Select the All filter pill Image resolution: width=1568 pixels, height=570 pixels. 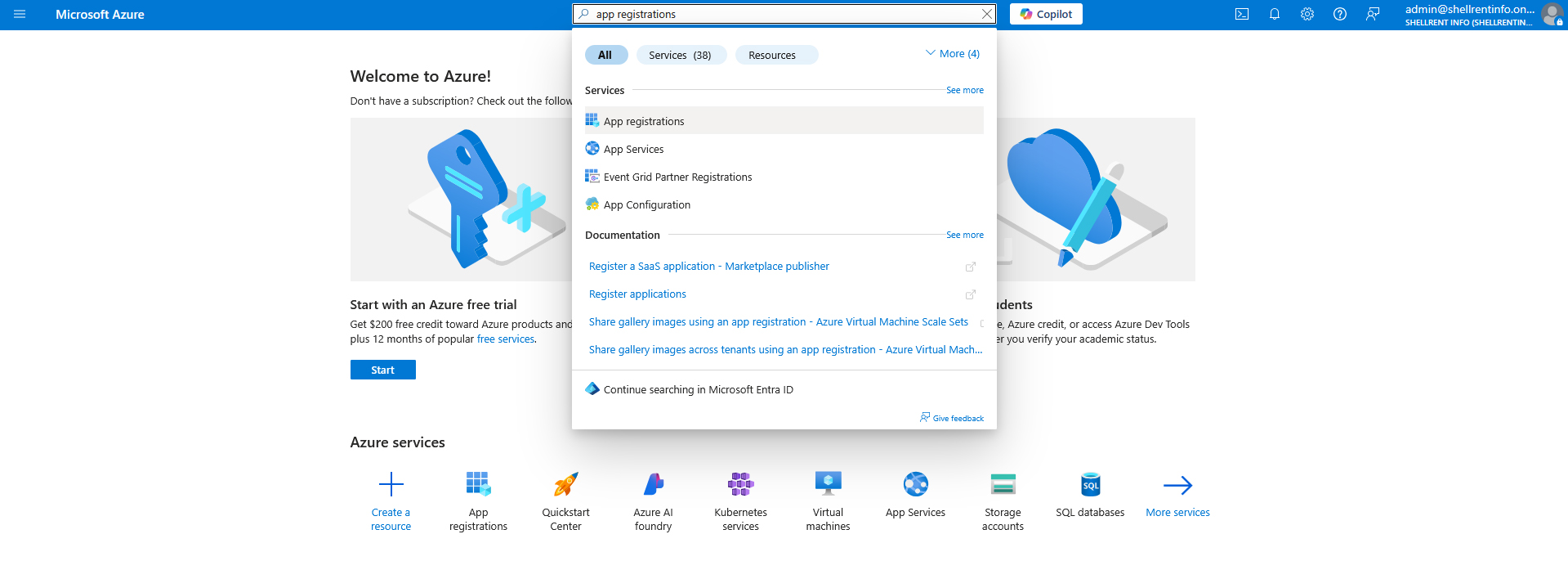point(605,55)
